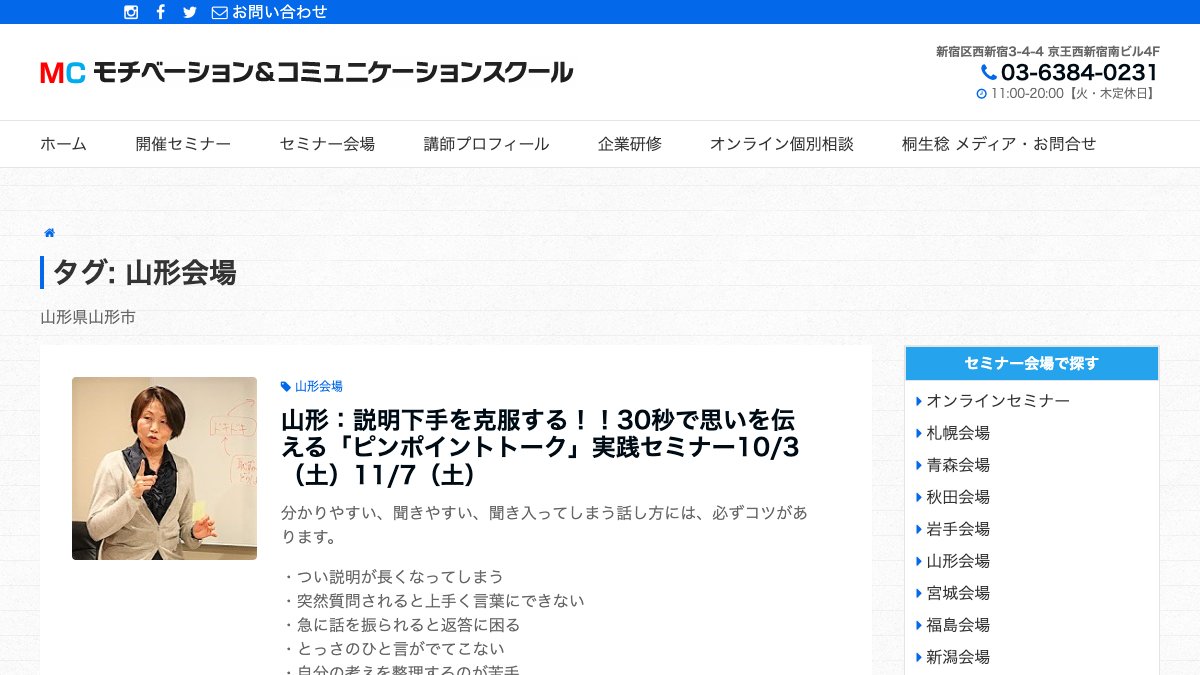This screenshot has height=675, width=1200.
Task: Click the bullet 急に話を振られると返答に困る
Action: point(401,625)
